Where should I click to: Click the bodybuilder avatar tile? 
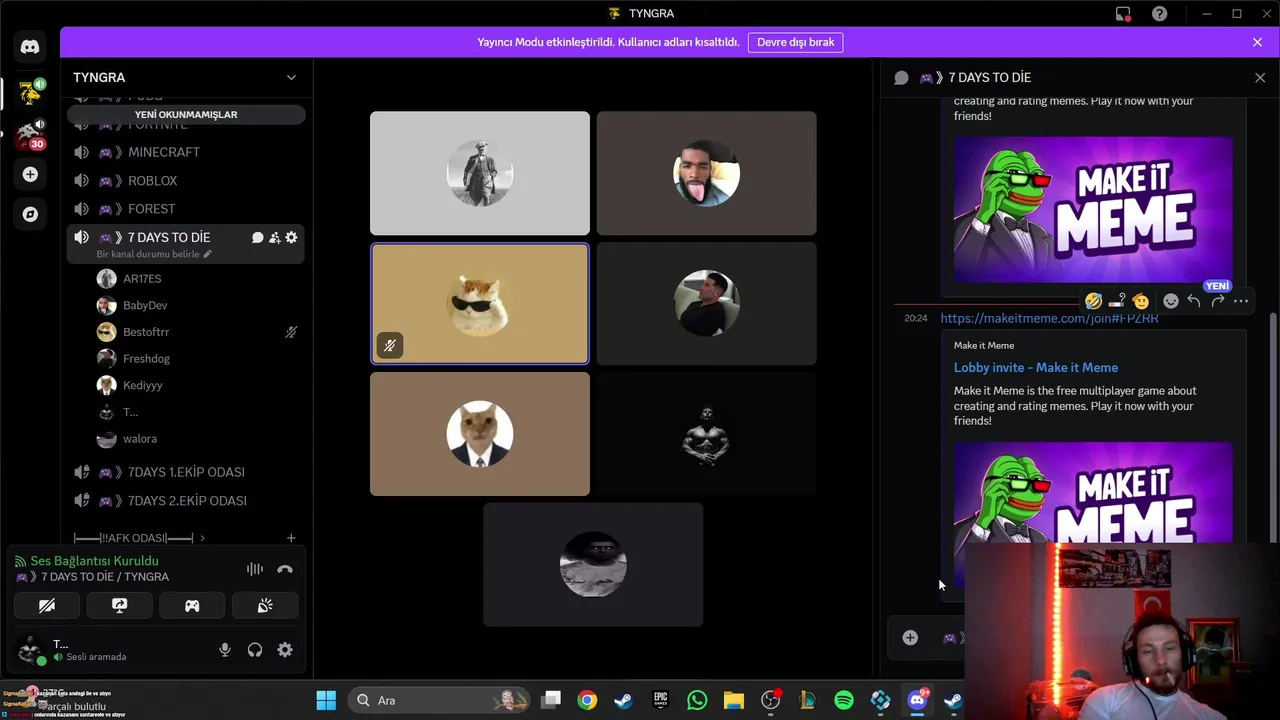click(706, 434)
